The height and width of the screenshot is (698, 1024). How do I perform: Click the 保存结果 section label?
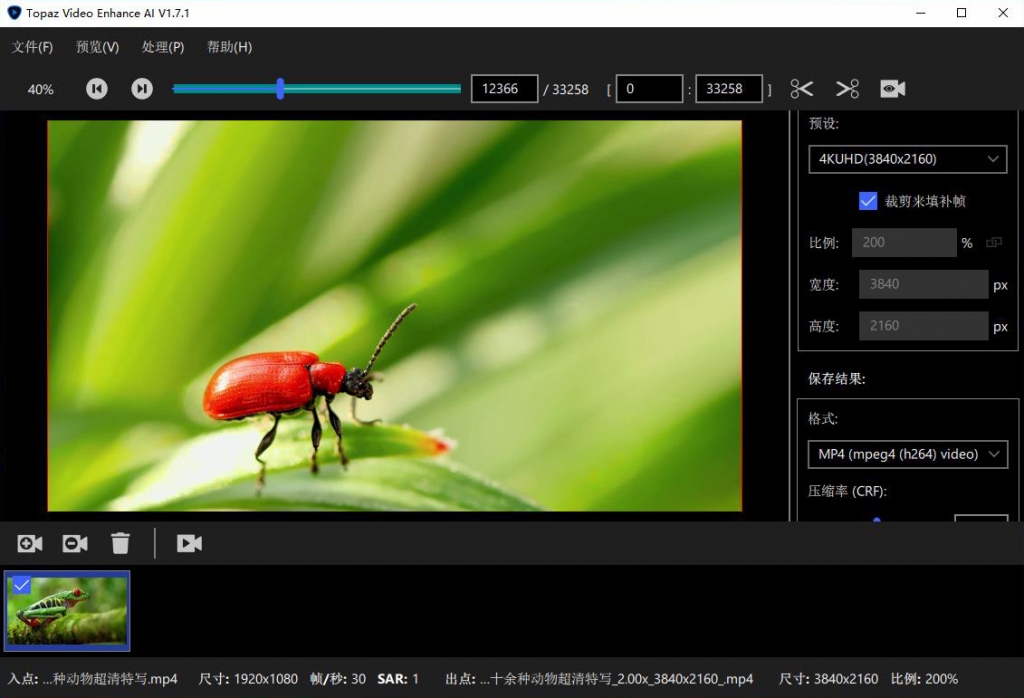[837, 379]
